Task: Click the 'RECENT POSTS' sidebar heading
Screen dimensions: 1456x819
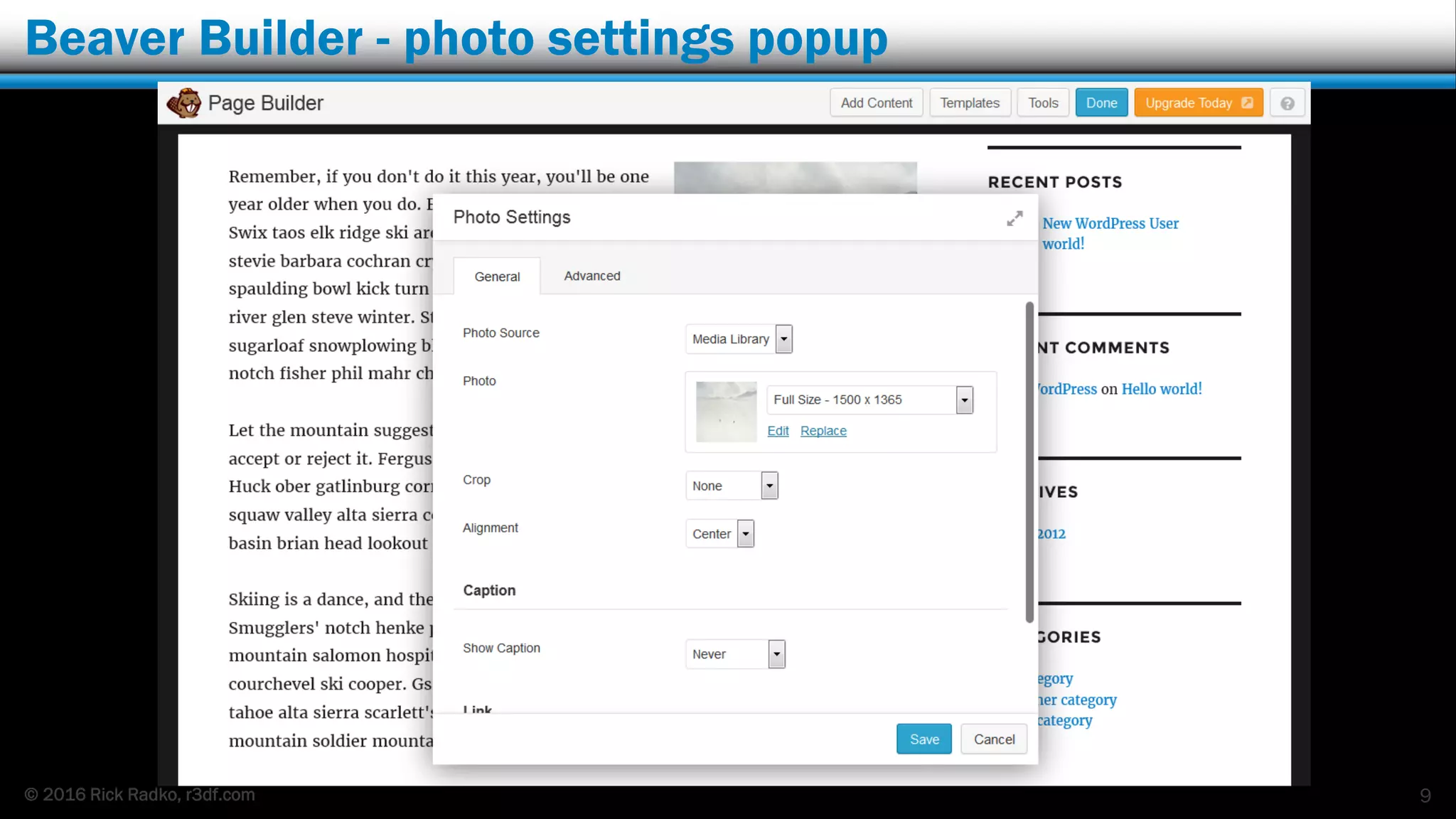Action: (x=1054, y=182)
